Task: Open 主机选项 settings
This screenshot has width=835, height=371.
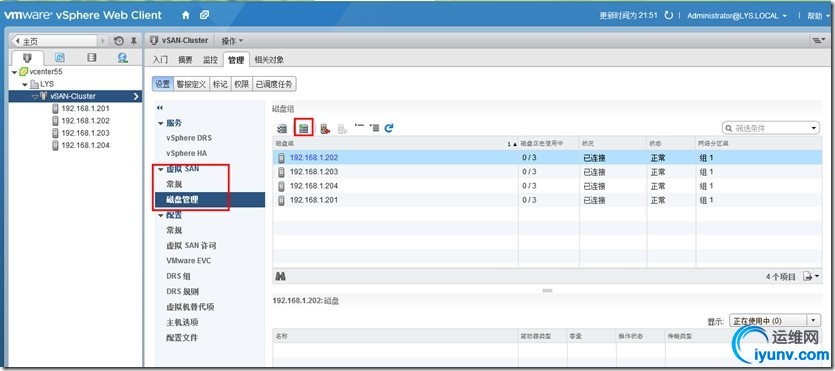Action: 182,323
